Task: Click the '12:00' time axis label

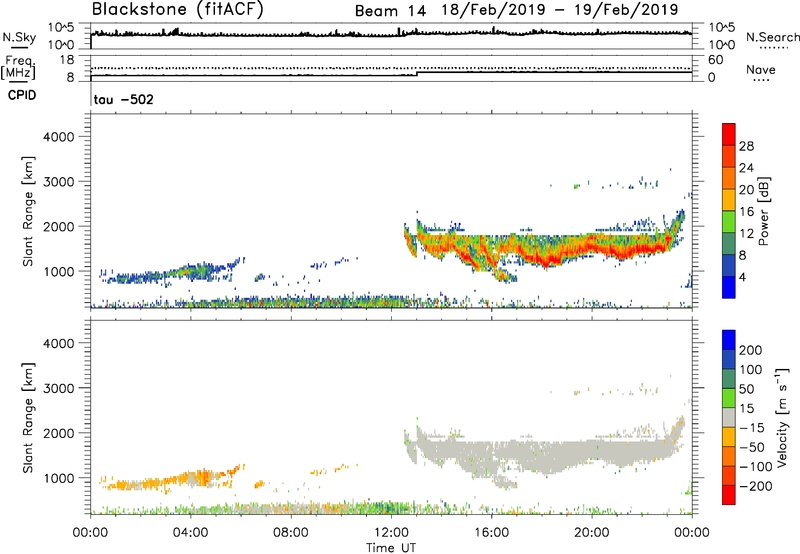Action: click(391, 533)
